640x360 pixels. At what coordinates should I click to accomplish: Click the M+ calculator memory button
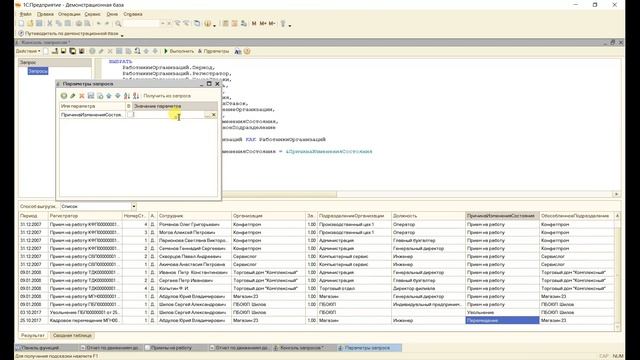[263, 24]
